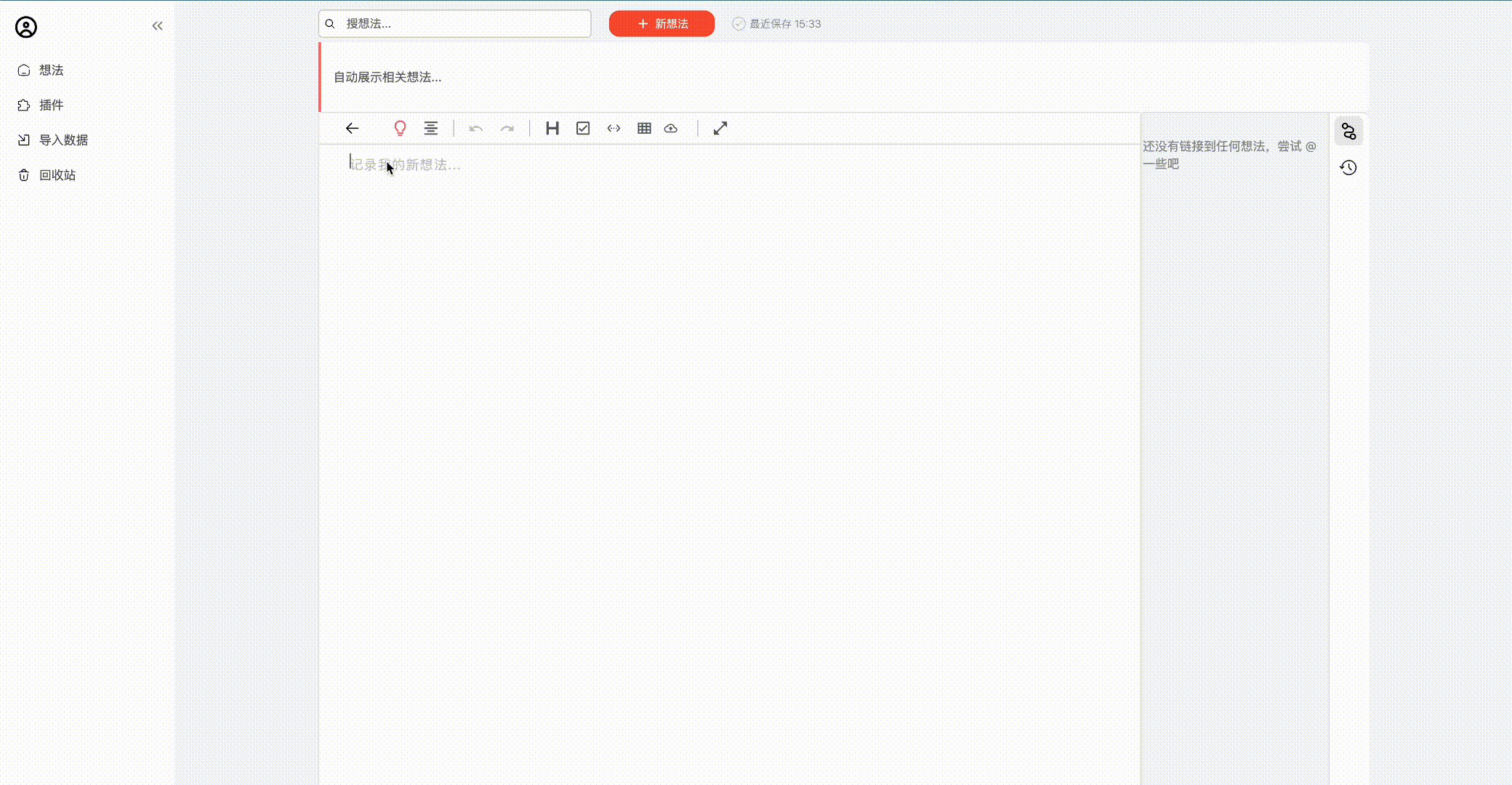This screenshot has width=1512, height=785.
Task: Expand editor to fullscreen mode
Action: click(720, 129)
